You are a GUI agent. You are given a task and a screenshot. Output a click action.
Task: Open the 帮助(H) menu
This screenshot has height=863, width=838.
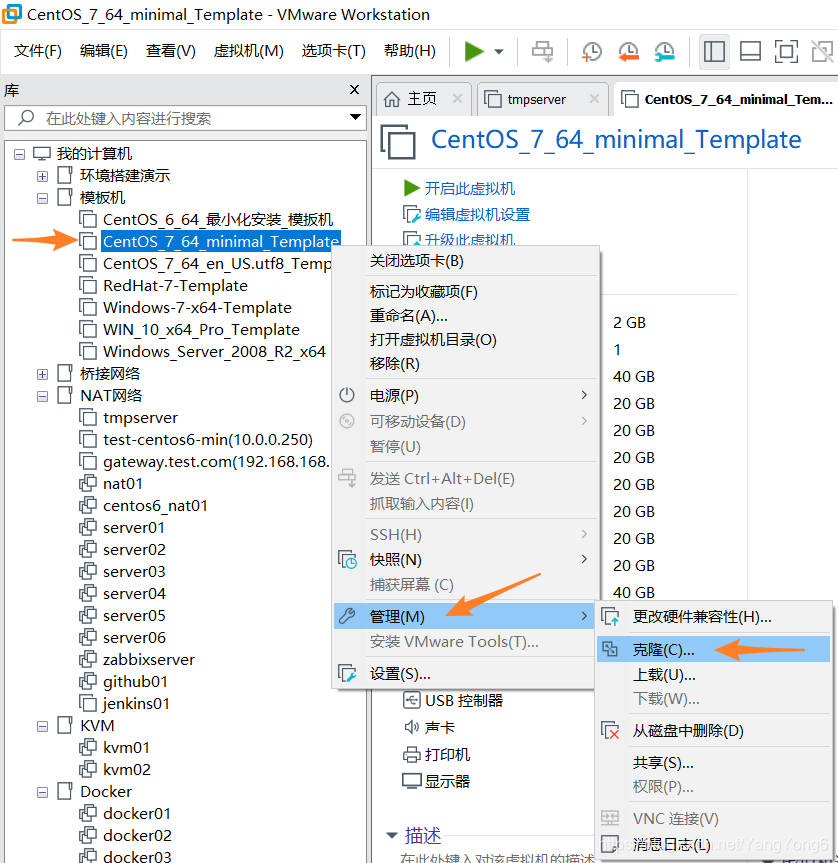pos(409,51)
